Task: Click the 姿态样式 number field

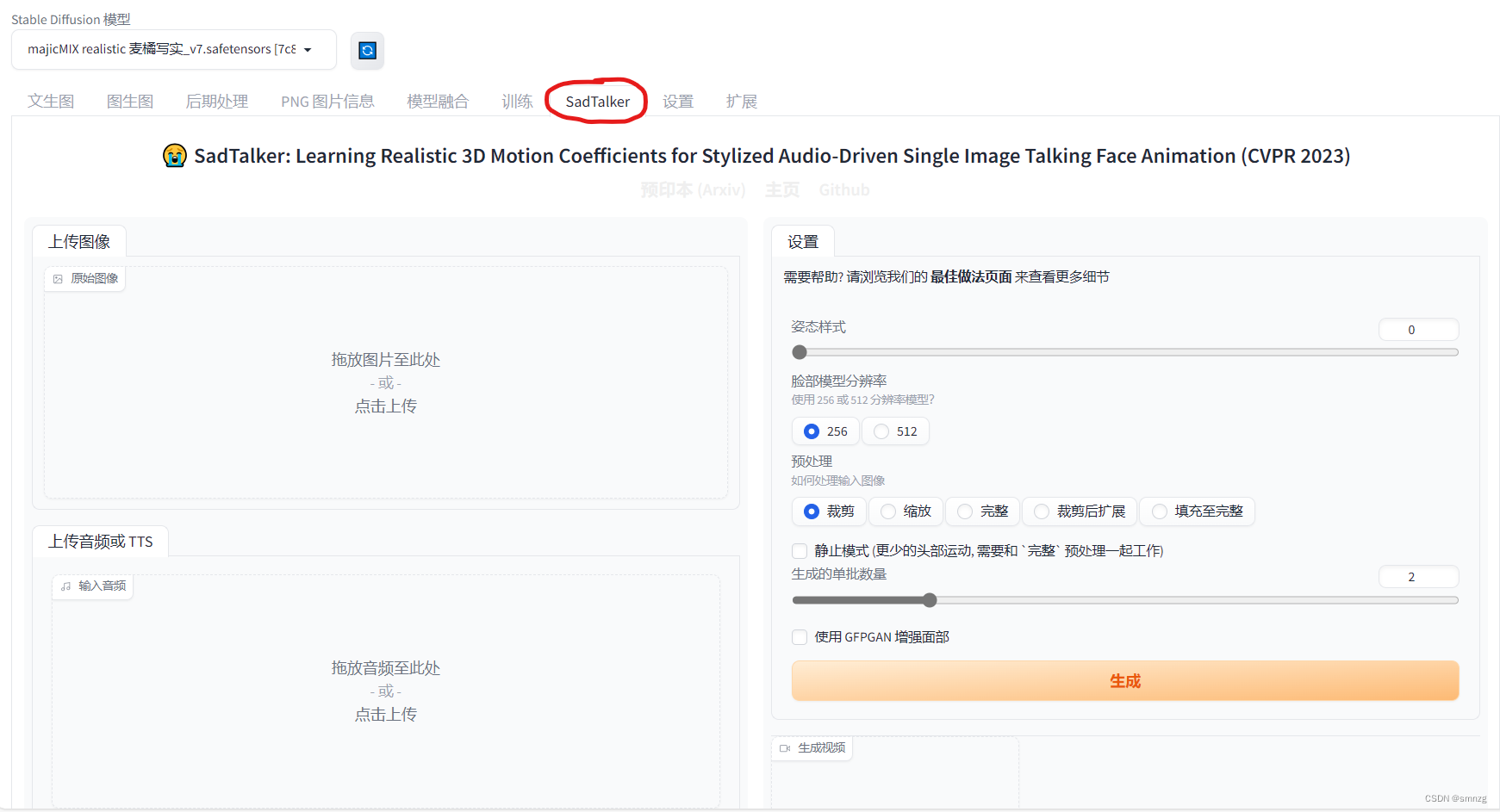Action: click(x=1418, y=330)
